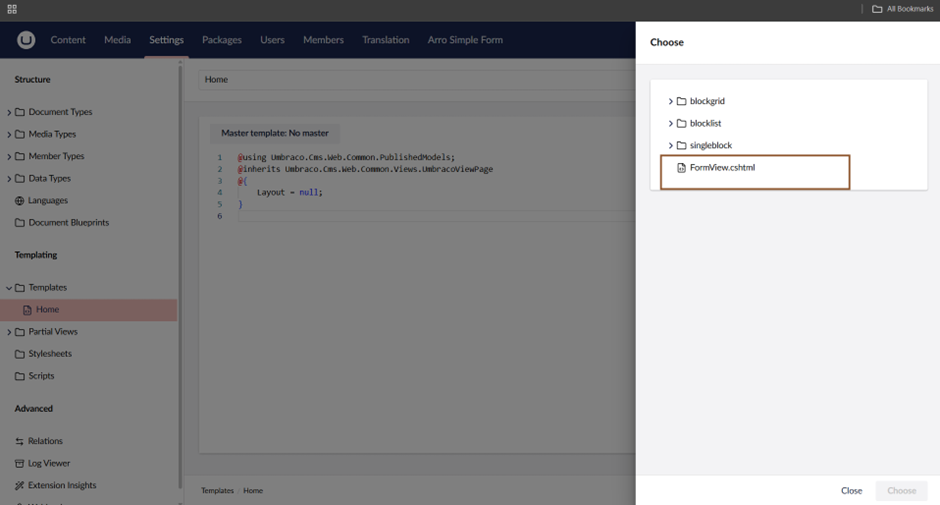Expand the Partial Views folder

coord(9,332)
